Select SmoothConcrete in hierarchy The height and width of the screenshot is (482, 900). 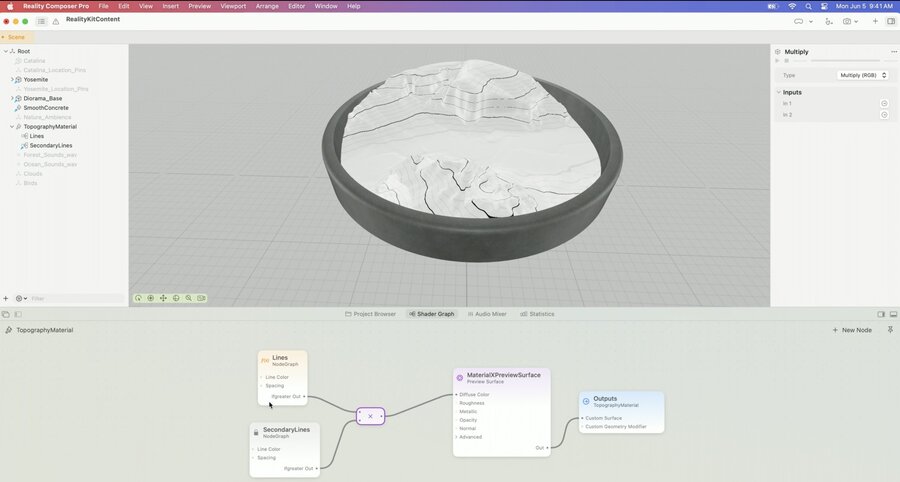click(46, 108)
